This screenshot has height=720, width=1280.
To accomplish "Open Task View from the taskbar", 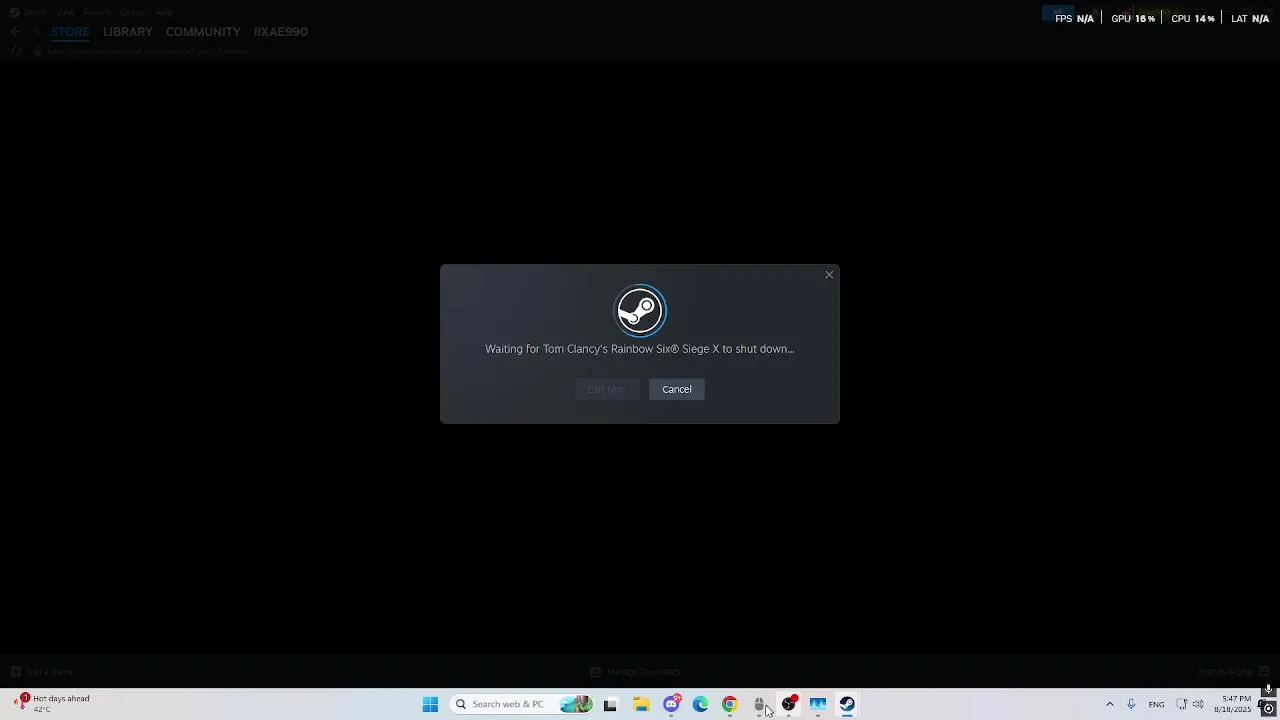I will (610, 704).
